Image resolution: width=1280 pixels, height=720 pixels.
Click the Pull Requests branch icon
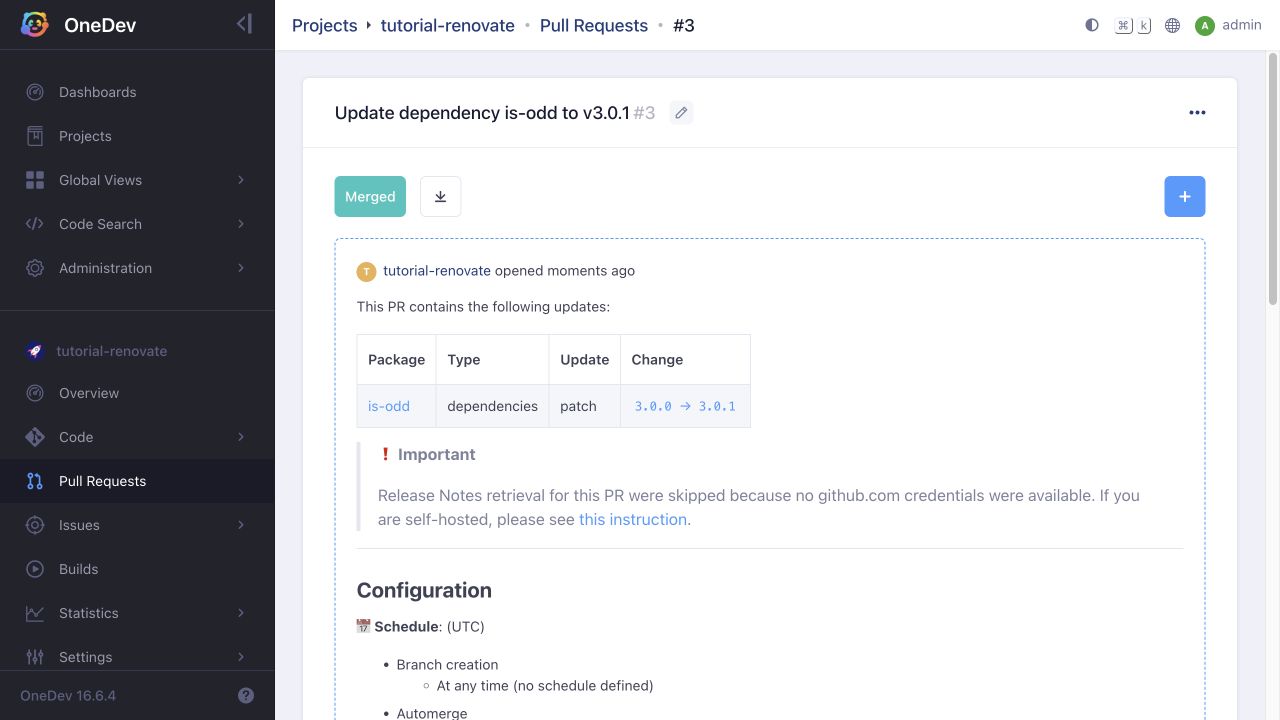[x=35, y=481]
